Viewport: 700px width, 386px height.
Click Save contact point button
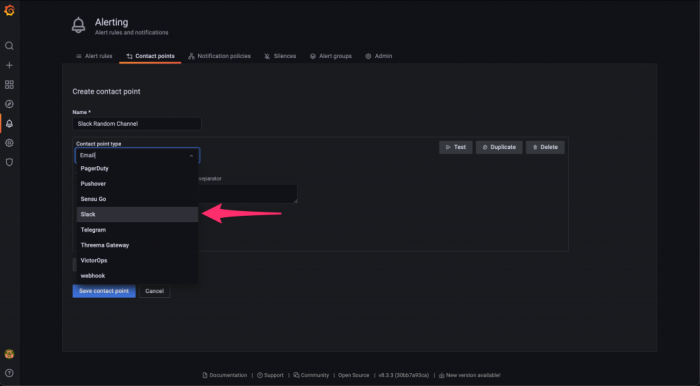pos(104,291)
